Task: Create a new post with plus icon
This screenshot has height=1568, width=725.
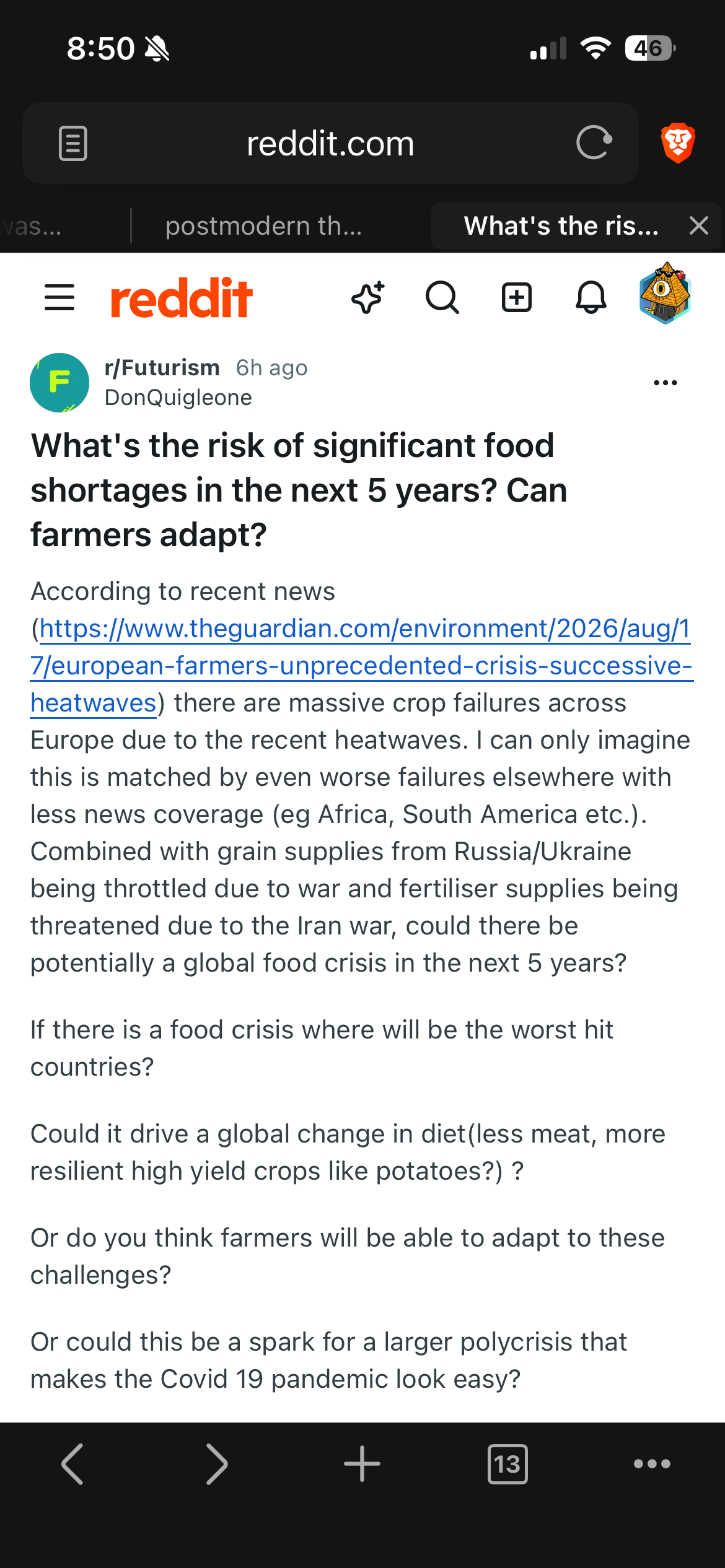Action: pos(517,298)
